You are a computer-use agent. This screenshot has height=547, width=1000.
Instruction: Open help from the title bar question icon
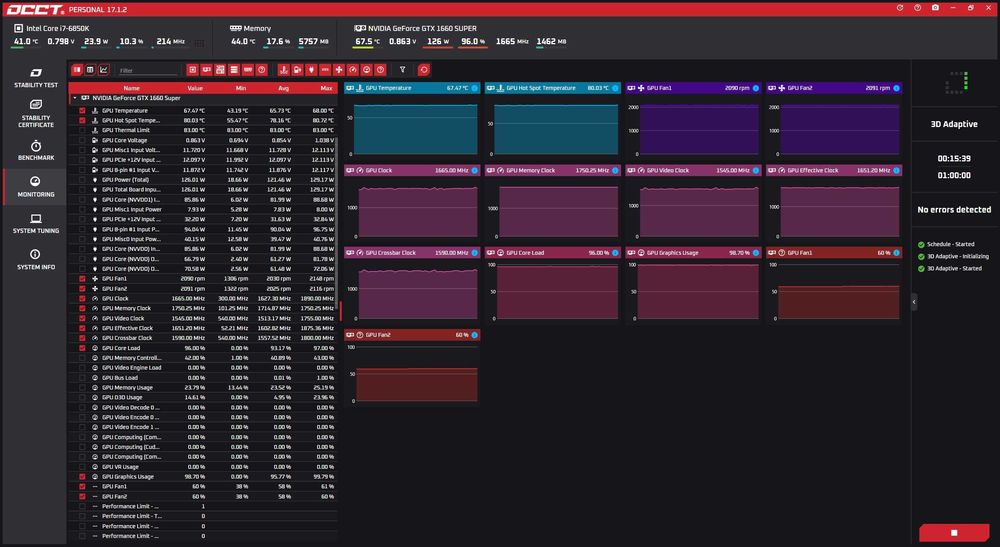pos(917,8)
